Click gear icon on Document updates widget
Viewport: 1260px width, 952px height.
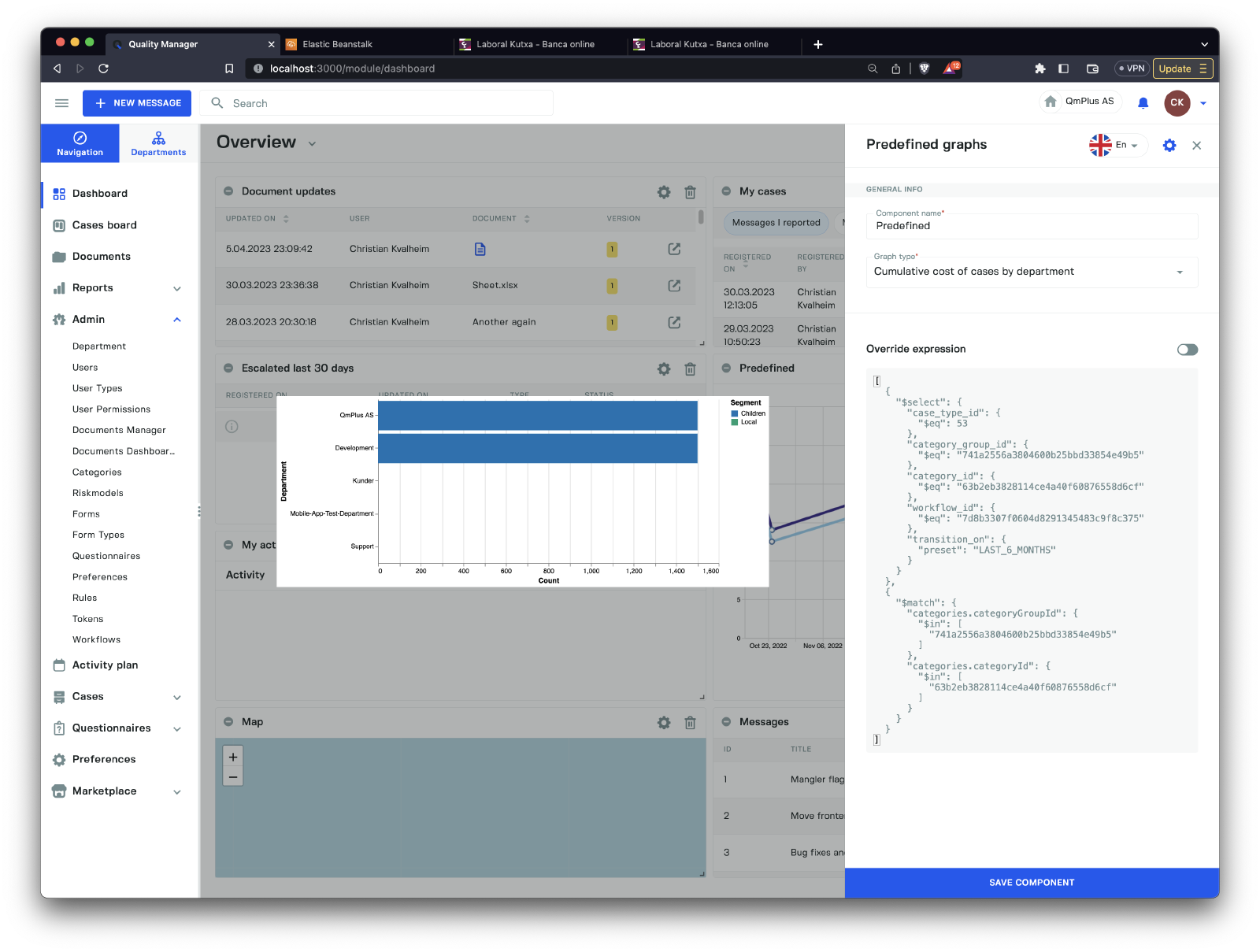pyautogui.click(x=664, y=192)
